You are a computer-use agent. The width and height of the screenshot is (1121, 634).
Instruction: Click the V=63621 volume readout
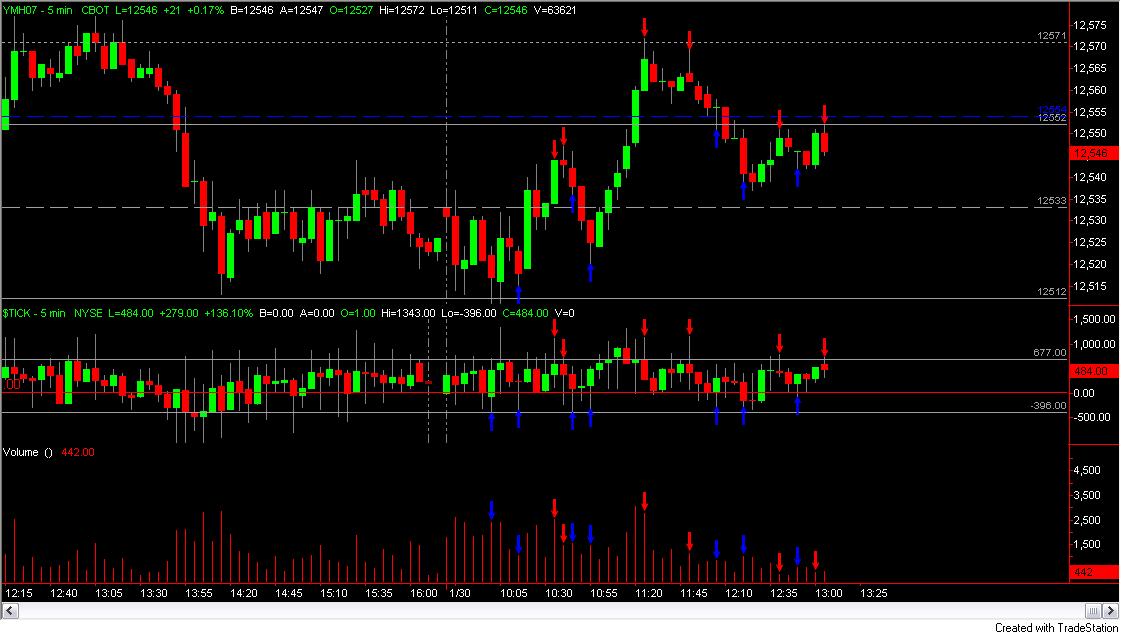click(x=555, y=10)
